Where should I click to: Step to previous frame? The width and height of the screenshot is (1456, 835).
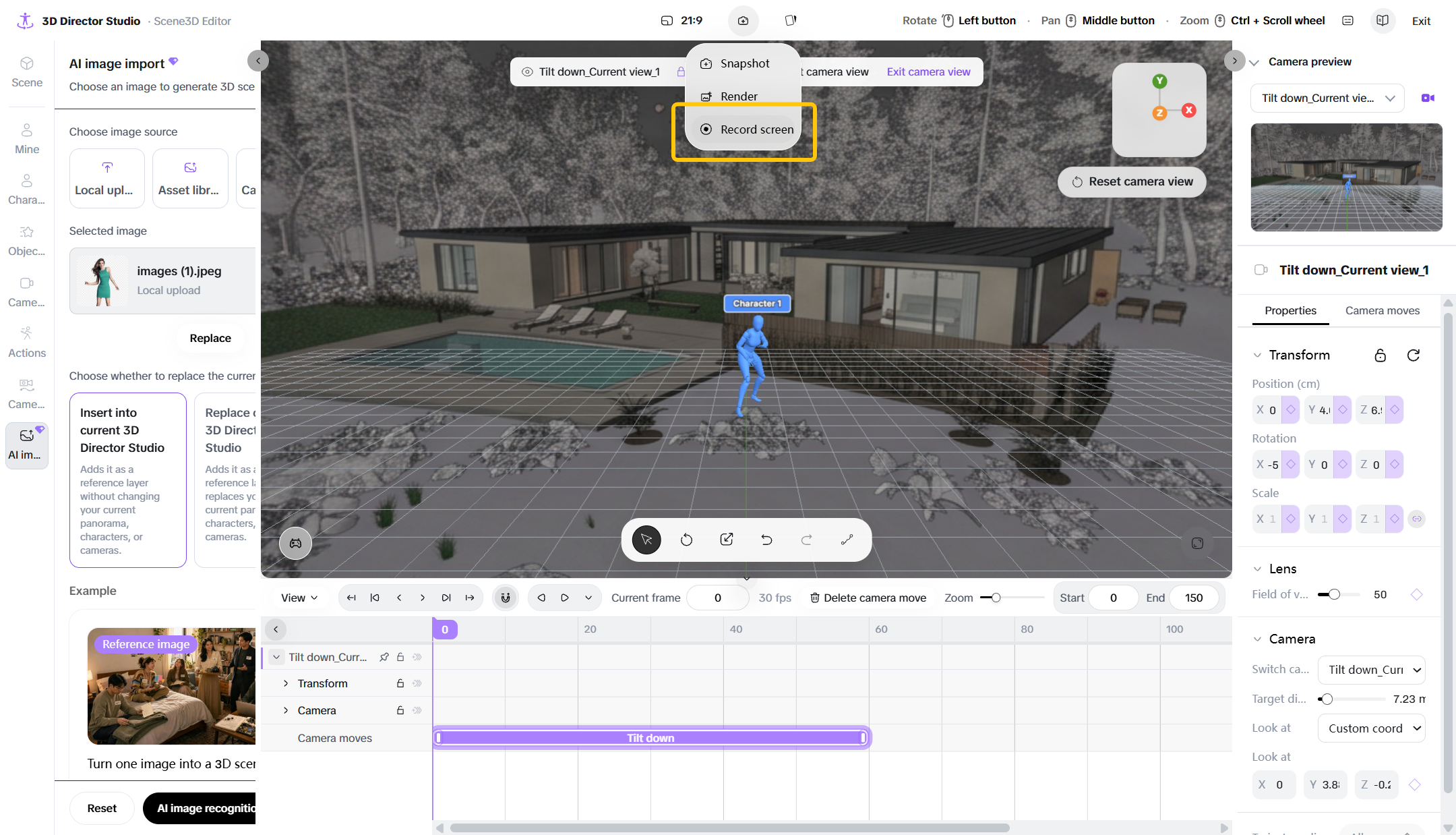(399, 598)
